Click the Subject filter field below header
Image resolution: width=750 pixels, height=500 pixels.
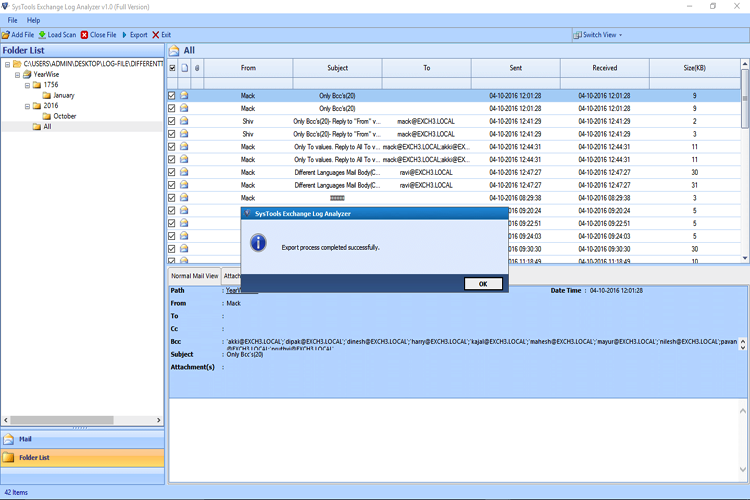click(338, 83)
